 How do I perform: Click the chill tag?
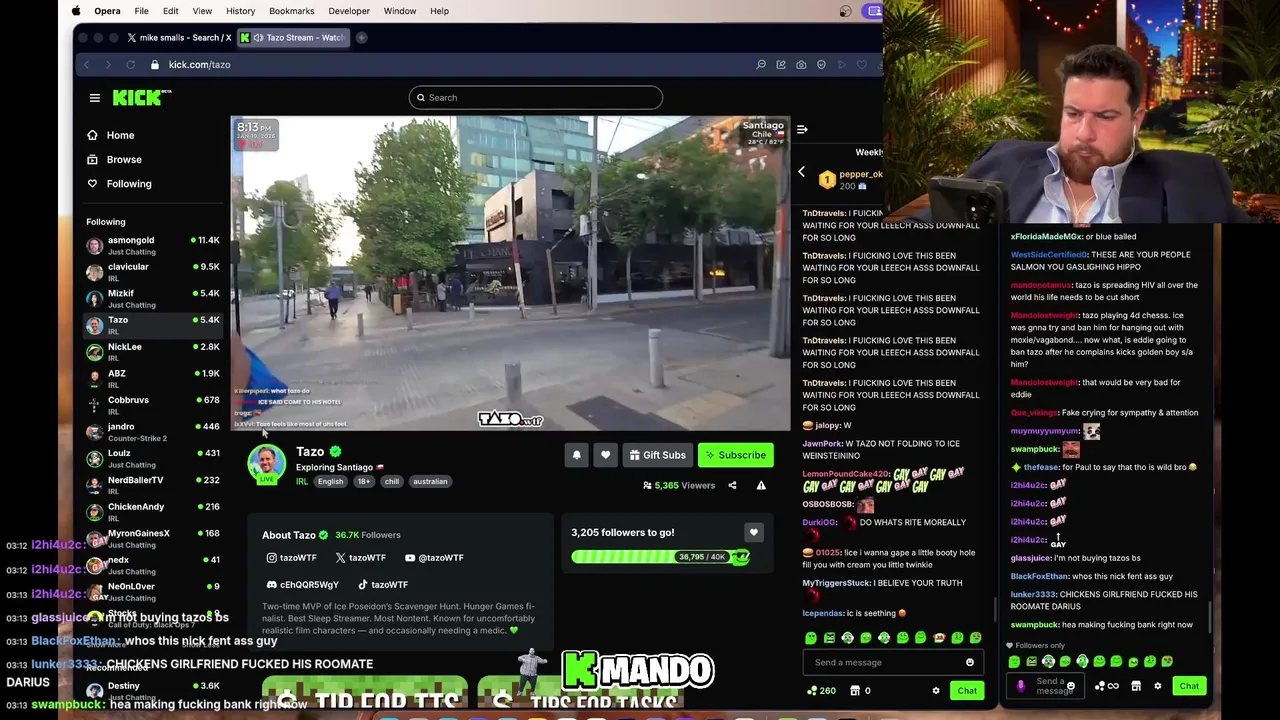coord(391,482)
